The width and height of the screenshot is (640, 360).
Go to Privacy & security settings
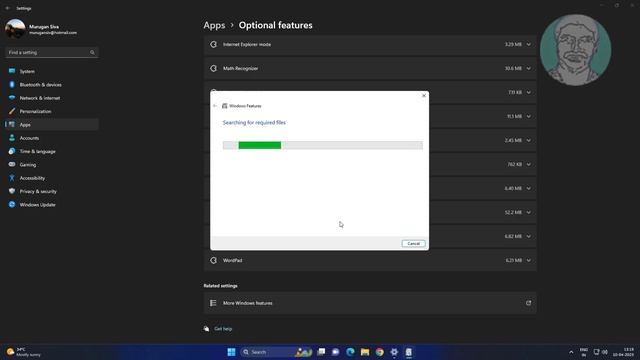(x=51, y=191)
